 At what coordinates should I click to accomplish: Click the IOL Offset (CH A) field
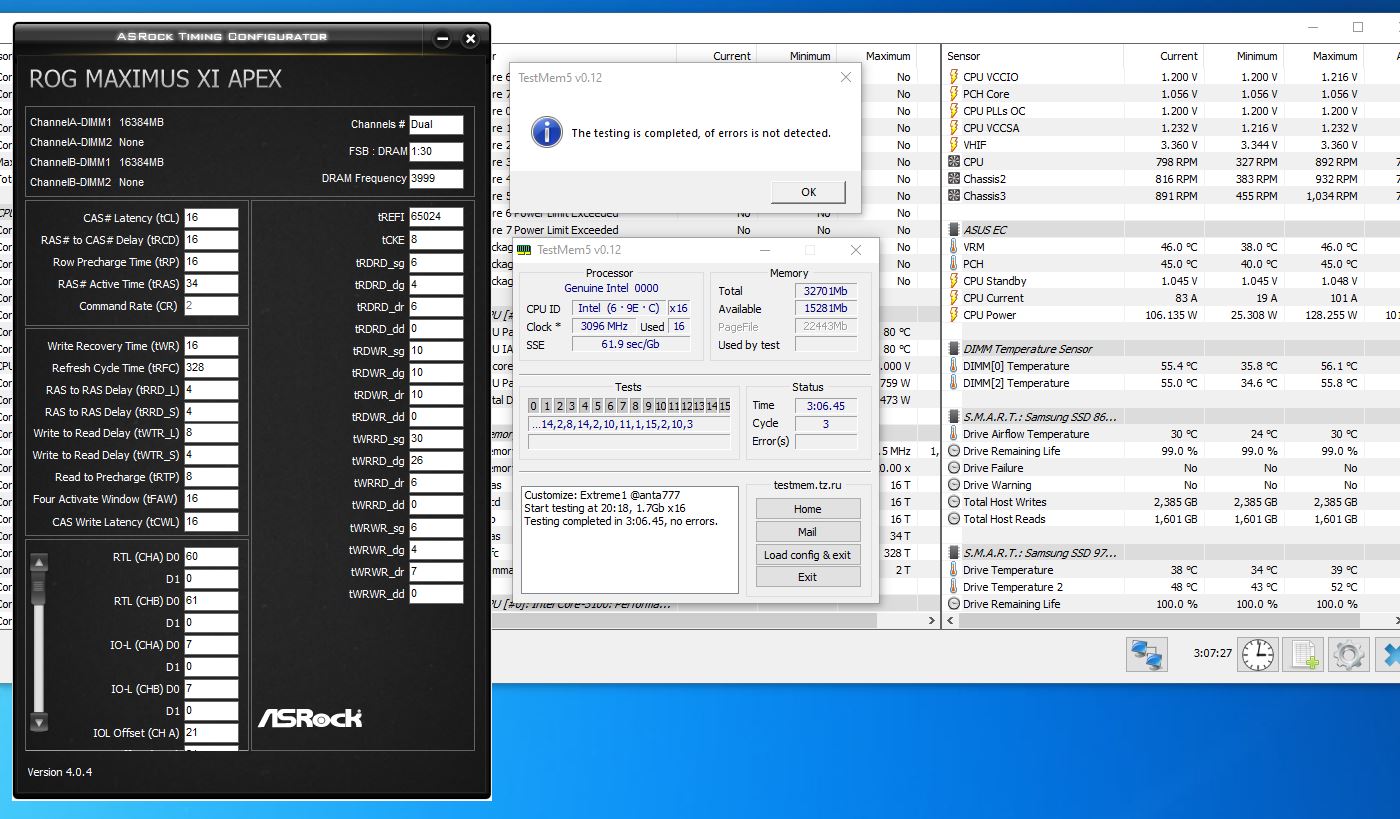(x=211, y=733)
